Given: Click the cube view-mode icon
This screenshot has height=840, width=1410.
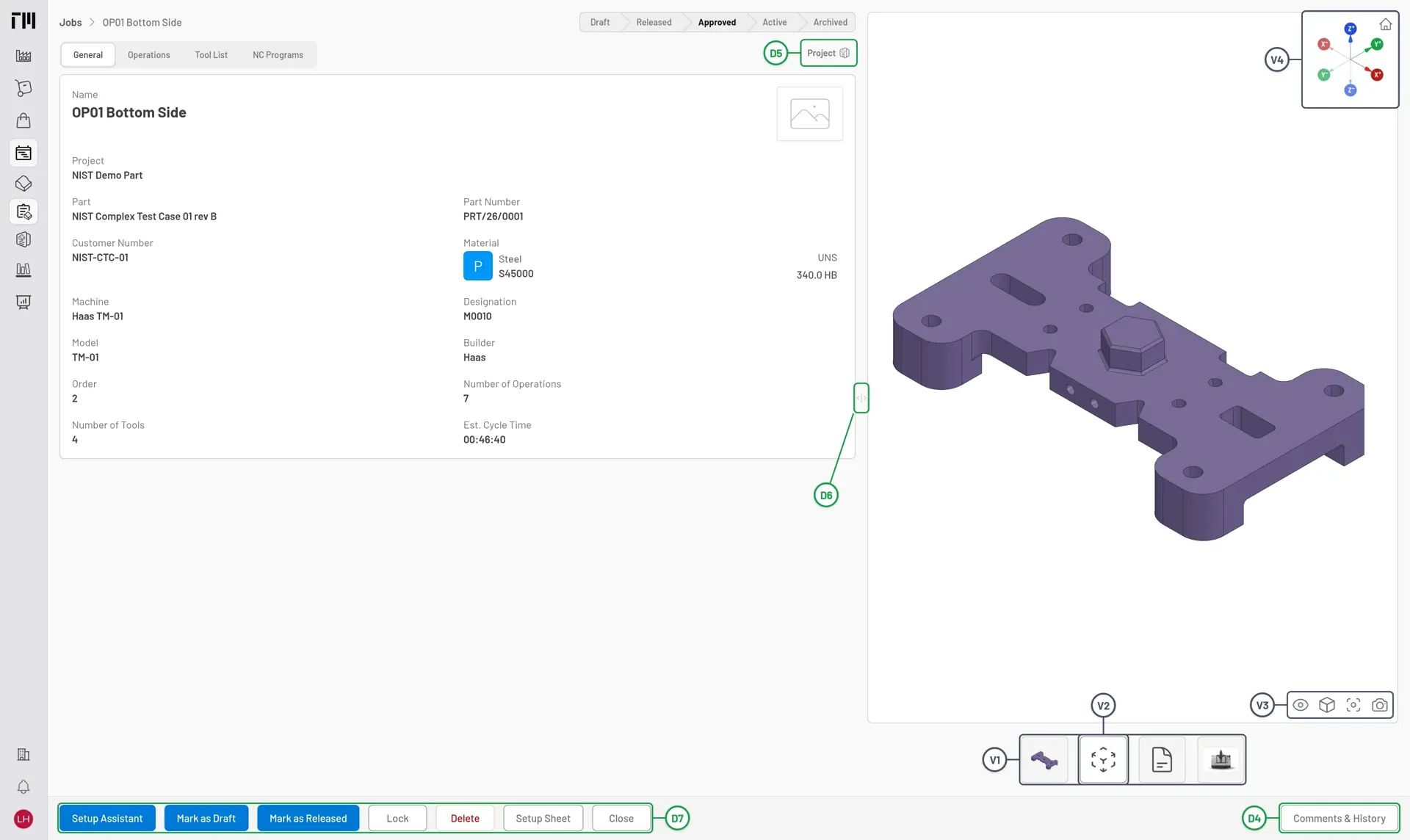Looking at the screenshot, I should 1327,705.
